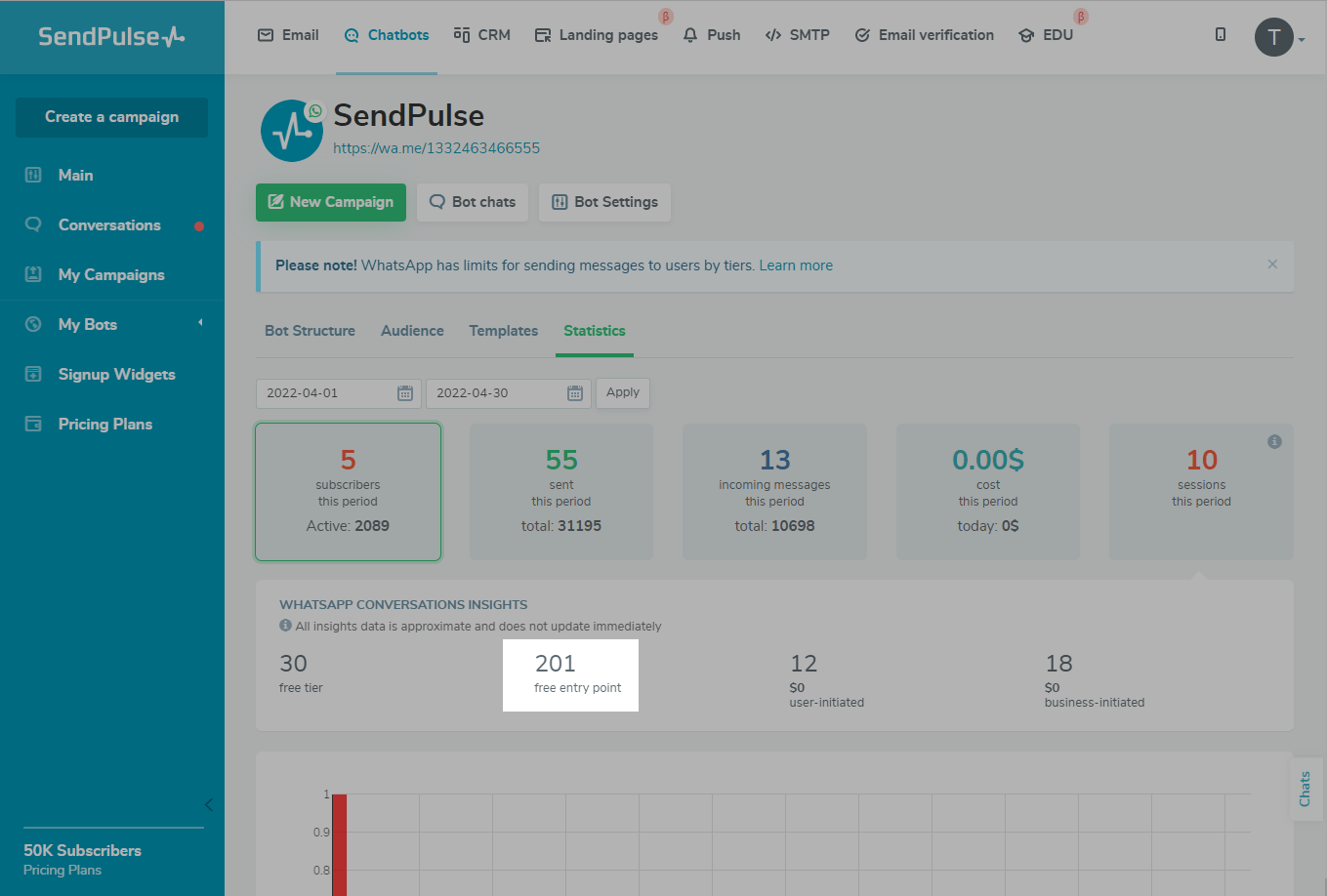
Task: Open the Chats side tab
Action: click(1306, 789)
